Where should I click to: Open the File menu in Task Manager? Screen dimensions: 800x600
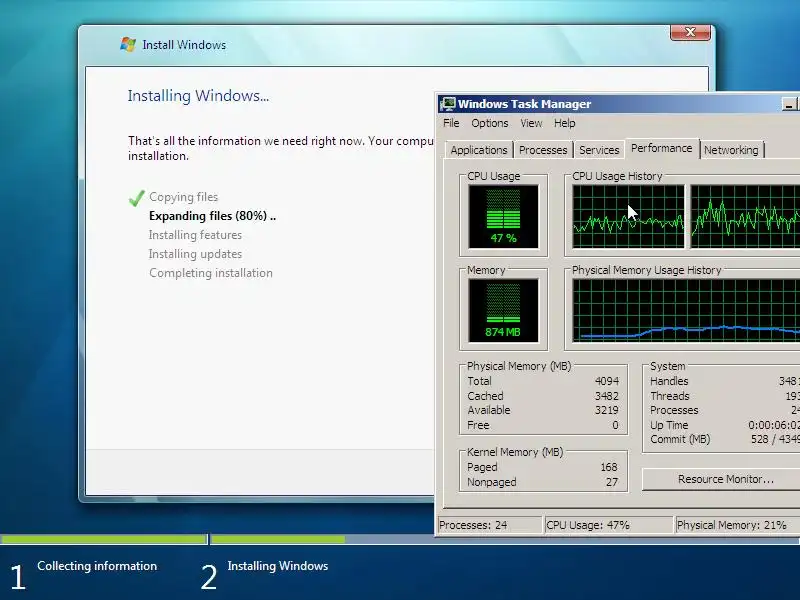(451, 123)
